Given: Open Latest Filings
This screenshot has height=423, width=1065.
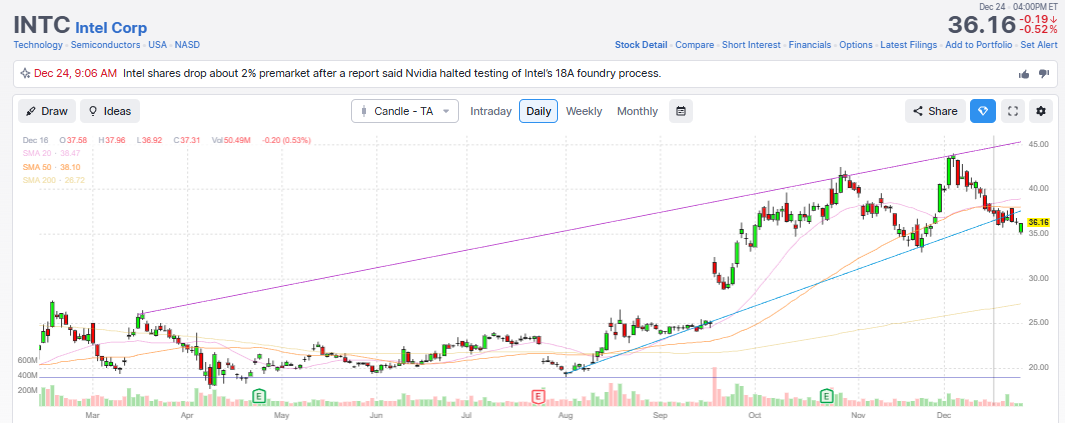Looking at the screenshot, I should coord(909,45).
